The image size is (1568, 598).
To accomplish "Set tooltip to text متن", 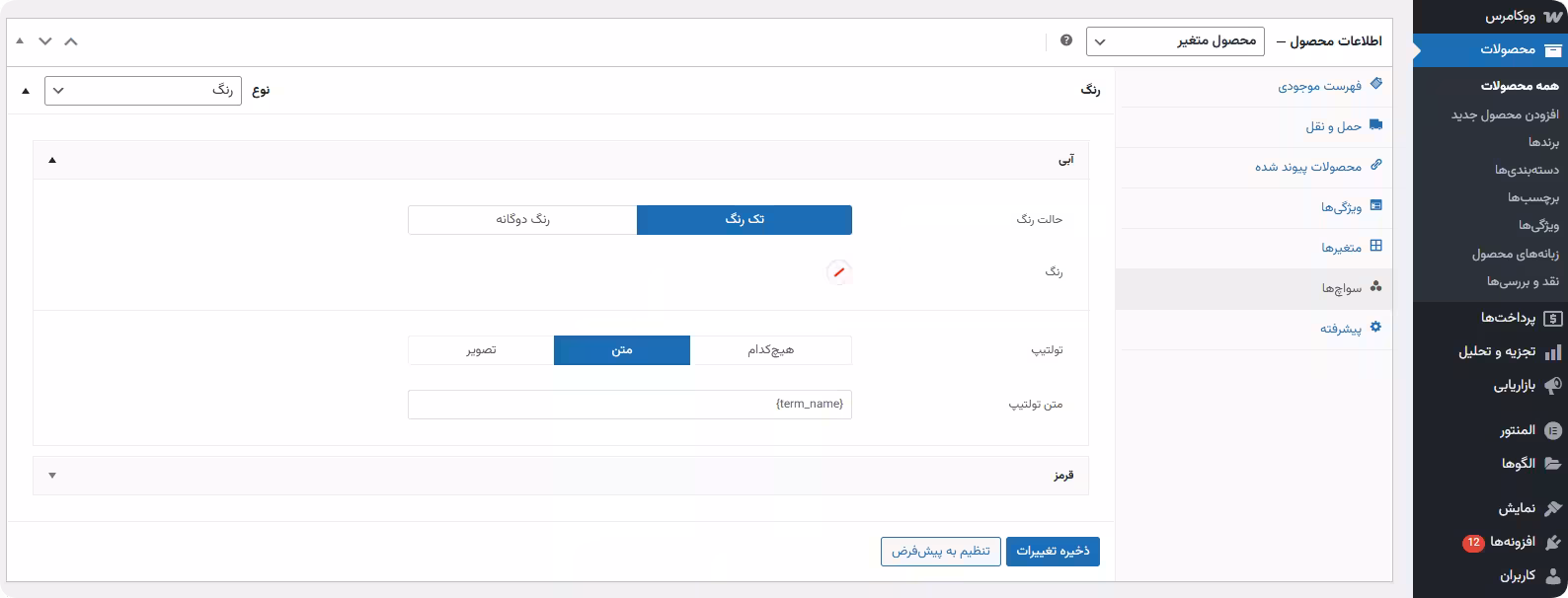I will point(622,350).
